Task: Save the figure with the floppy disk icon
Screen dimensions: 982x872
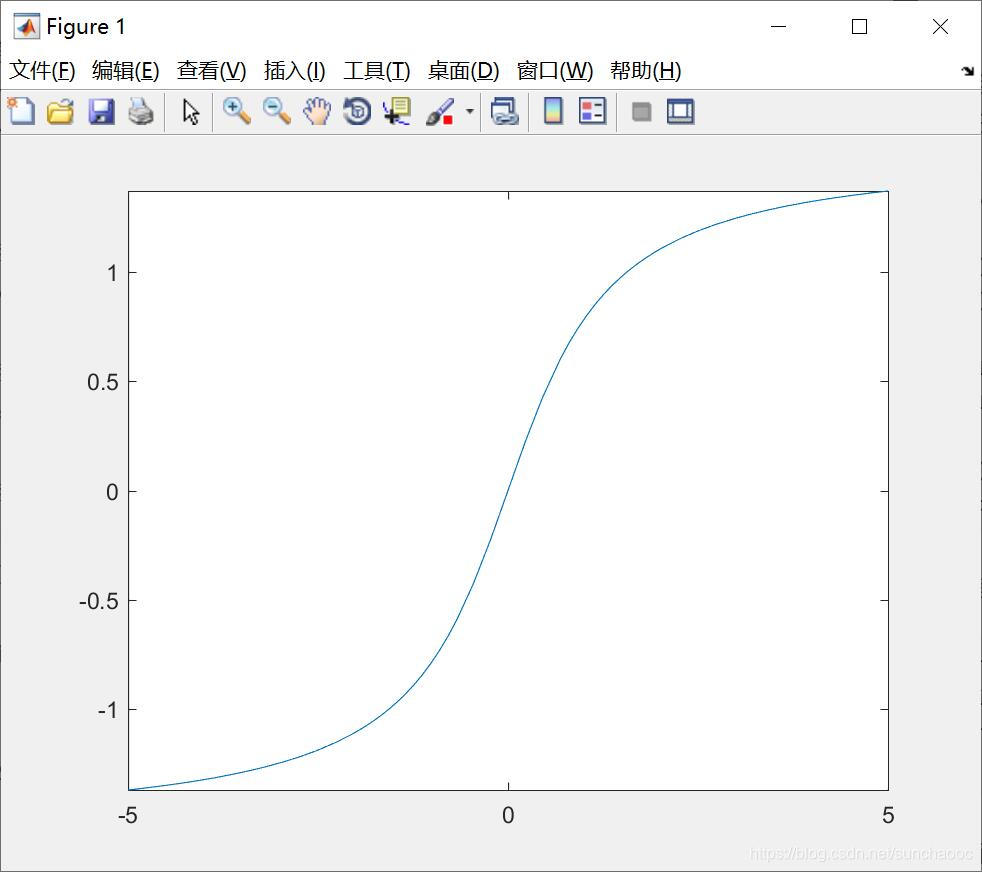Action: tap(101, 112)
